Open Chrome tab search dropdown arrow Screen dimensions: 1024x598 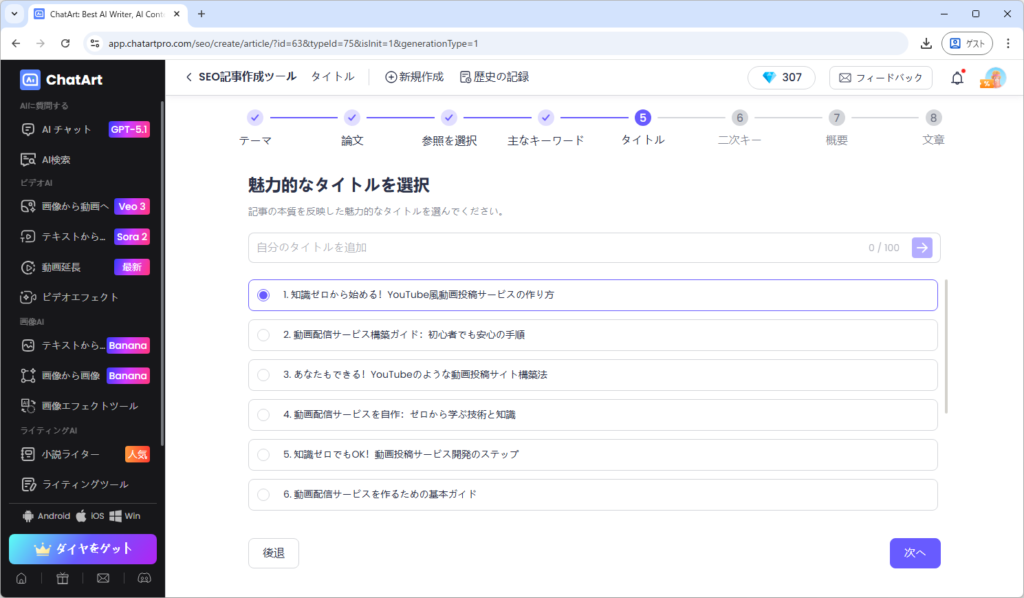[x=14, y=14]
